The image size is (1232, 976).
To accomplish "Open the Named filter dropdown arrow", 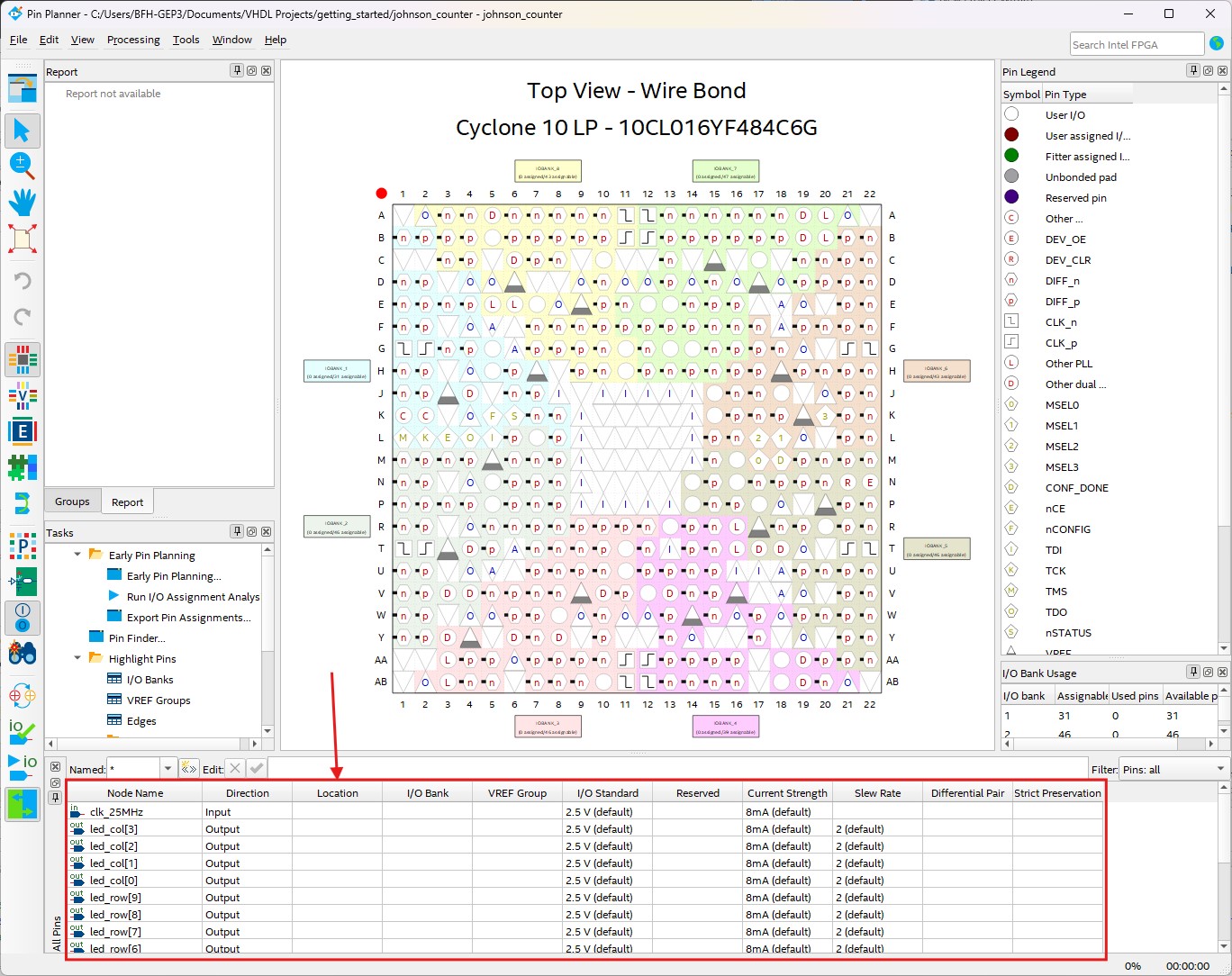I will (x=168, y=769).
